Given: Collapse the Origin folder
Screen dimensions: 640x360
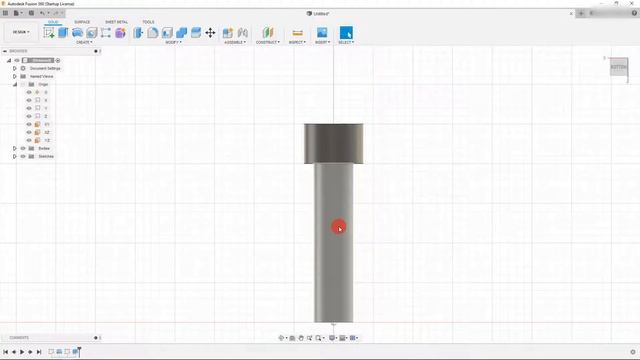Looking at the screenshot, I should [x=15, y=84].
